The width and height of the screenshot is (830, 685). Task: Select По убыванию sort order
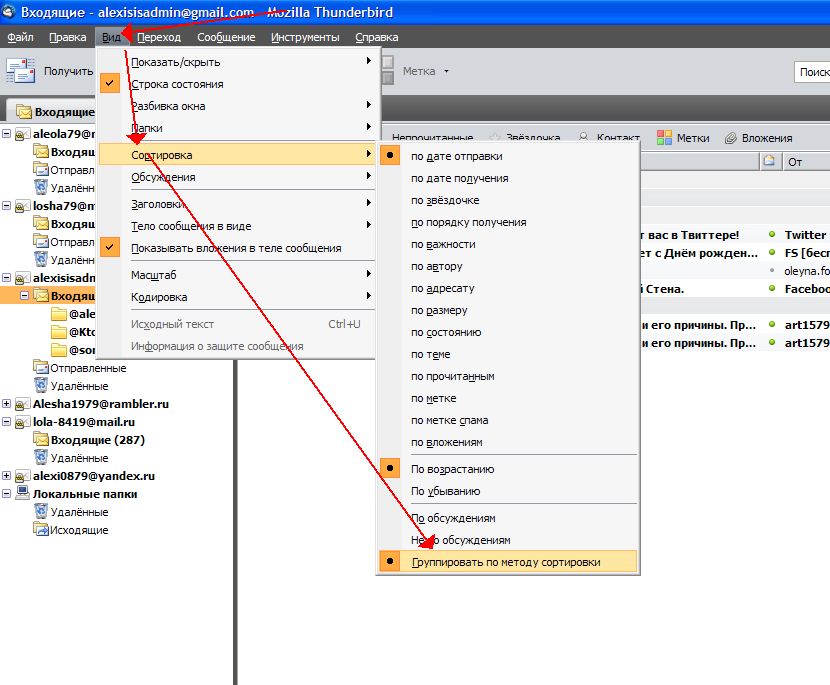[x=508, y=491]
